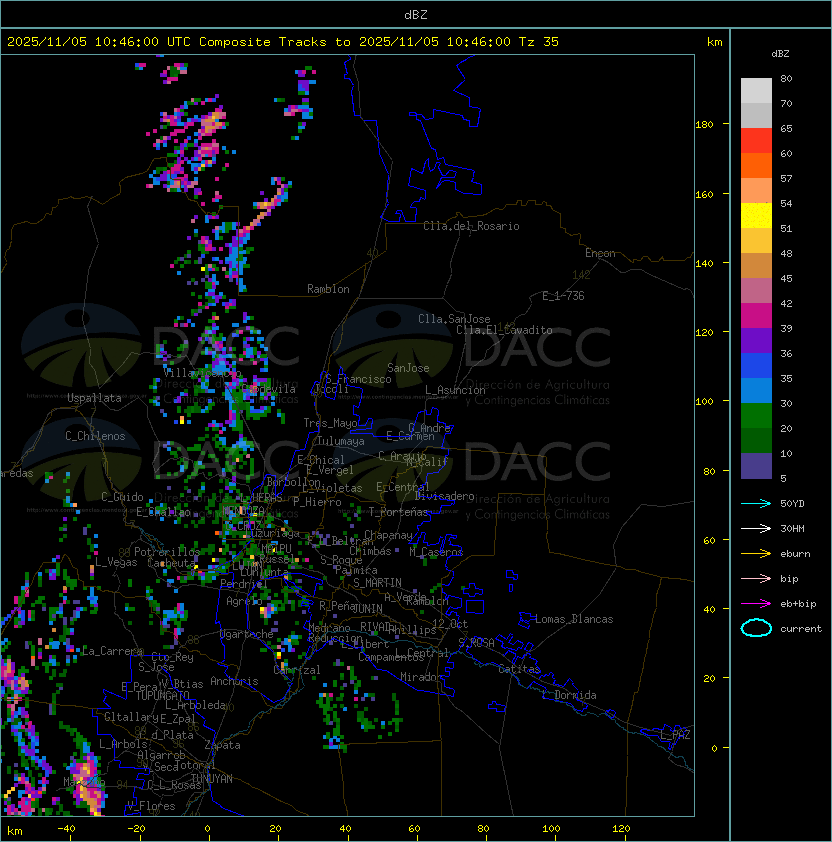Viewport: 832px width, 842px height.
Task: Click the eb+bip legend label
Action: pos(798,604)
